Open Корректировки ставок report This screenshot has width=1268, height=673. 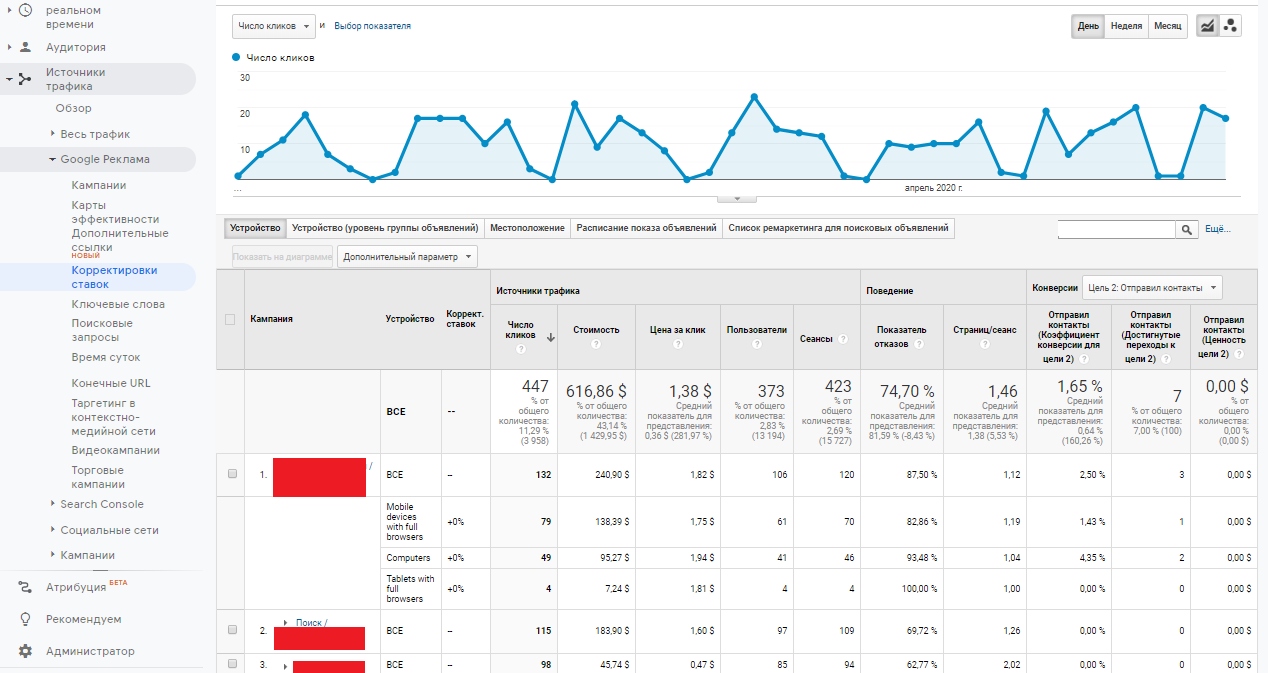(114, 277)
